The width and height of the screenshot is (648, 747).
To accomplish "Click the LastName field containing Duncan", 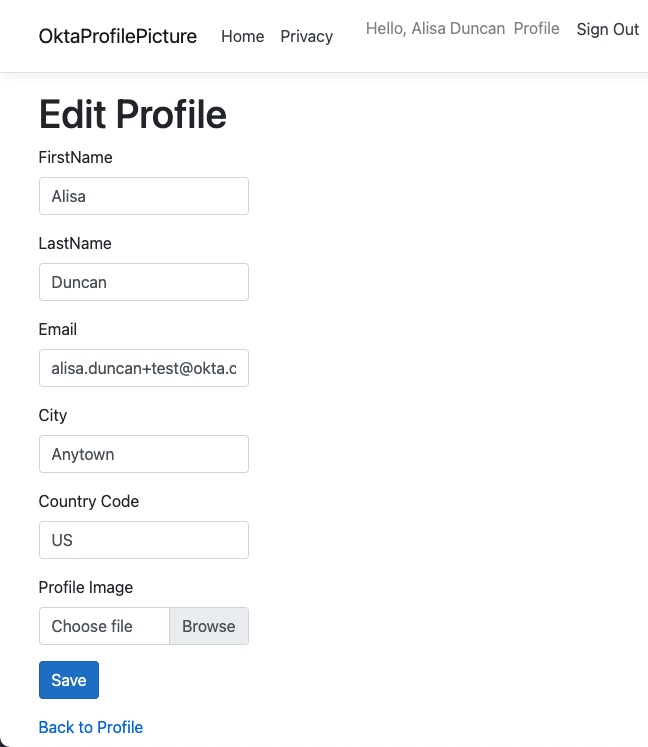I will [143, 282].
